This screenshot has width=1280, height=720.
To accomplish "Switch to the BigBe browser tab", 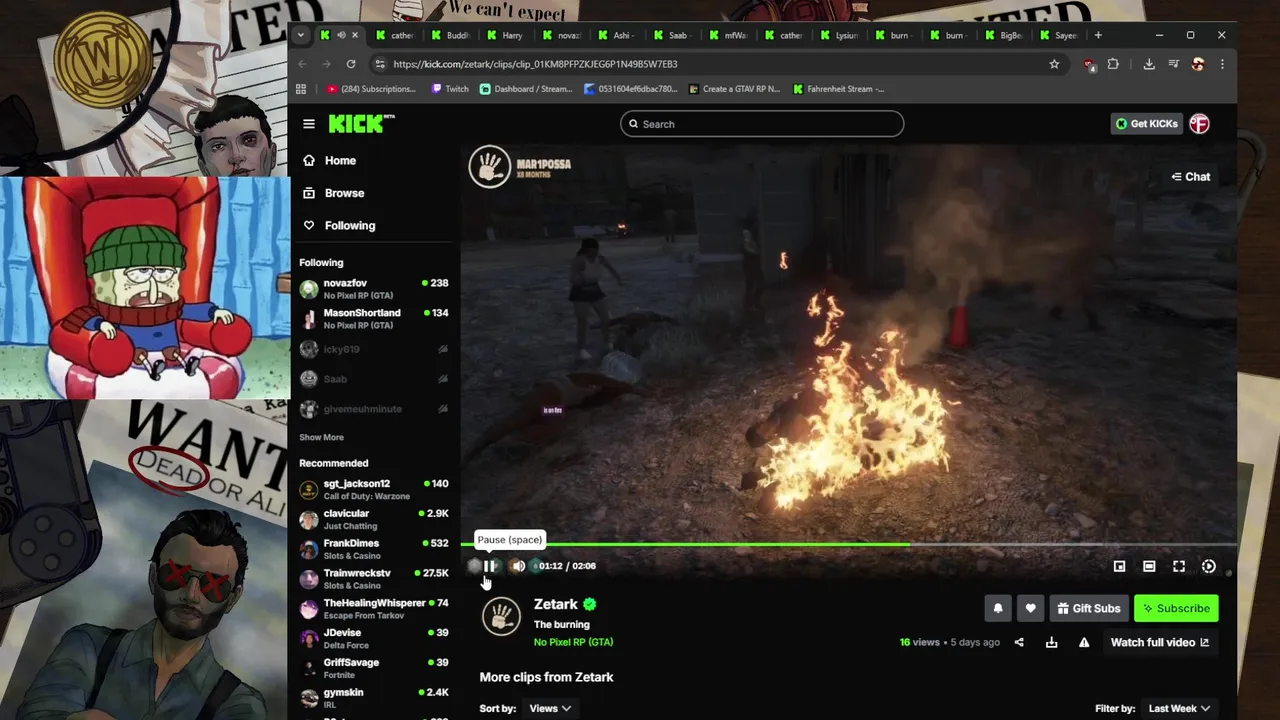I will click(1003, 35).
